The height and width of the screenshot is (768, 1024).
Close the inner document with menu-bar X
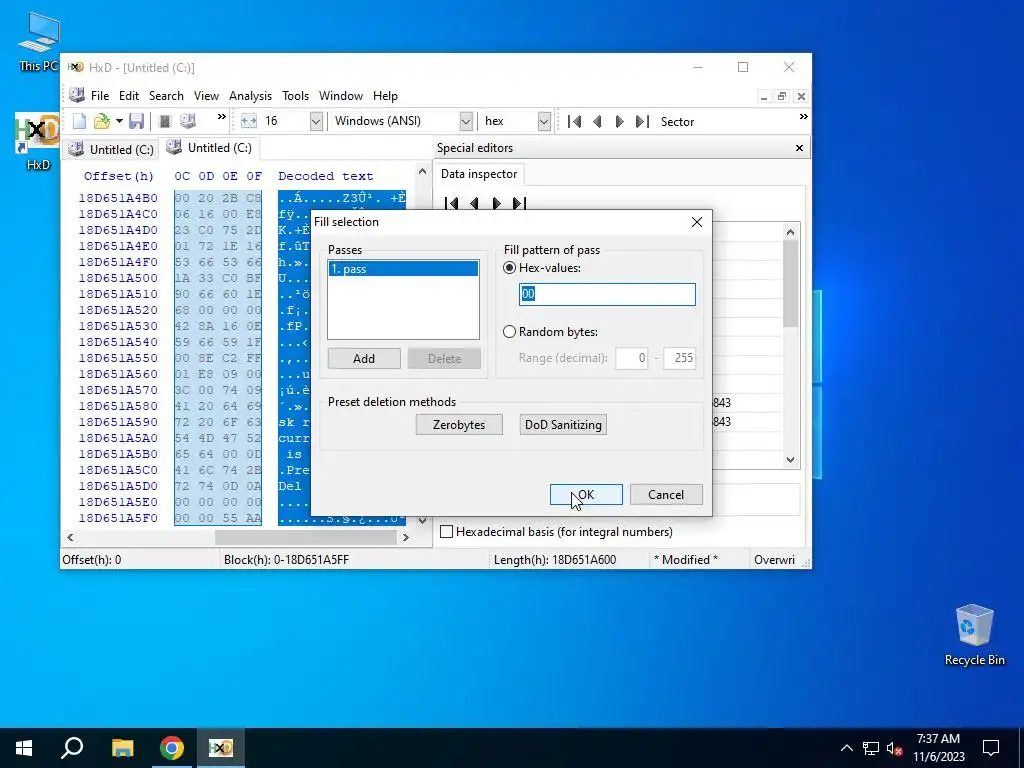click(x=801, y=97)
